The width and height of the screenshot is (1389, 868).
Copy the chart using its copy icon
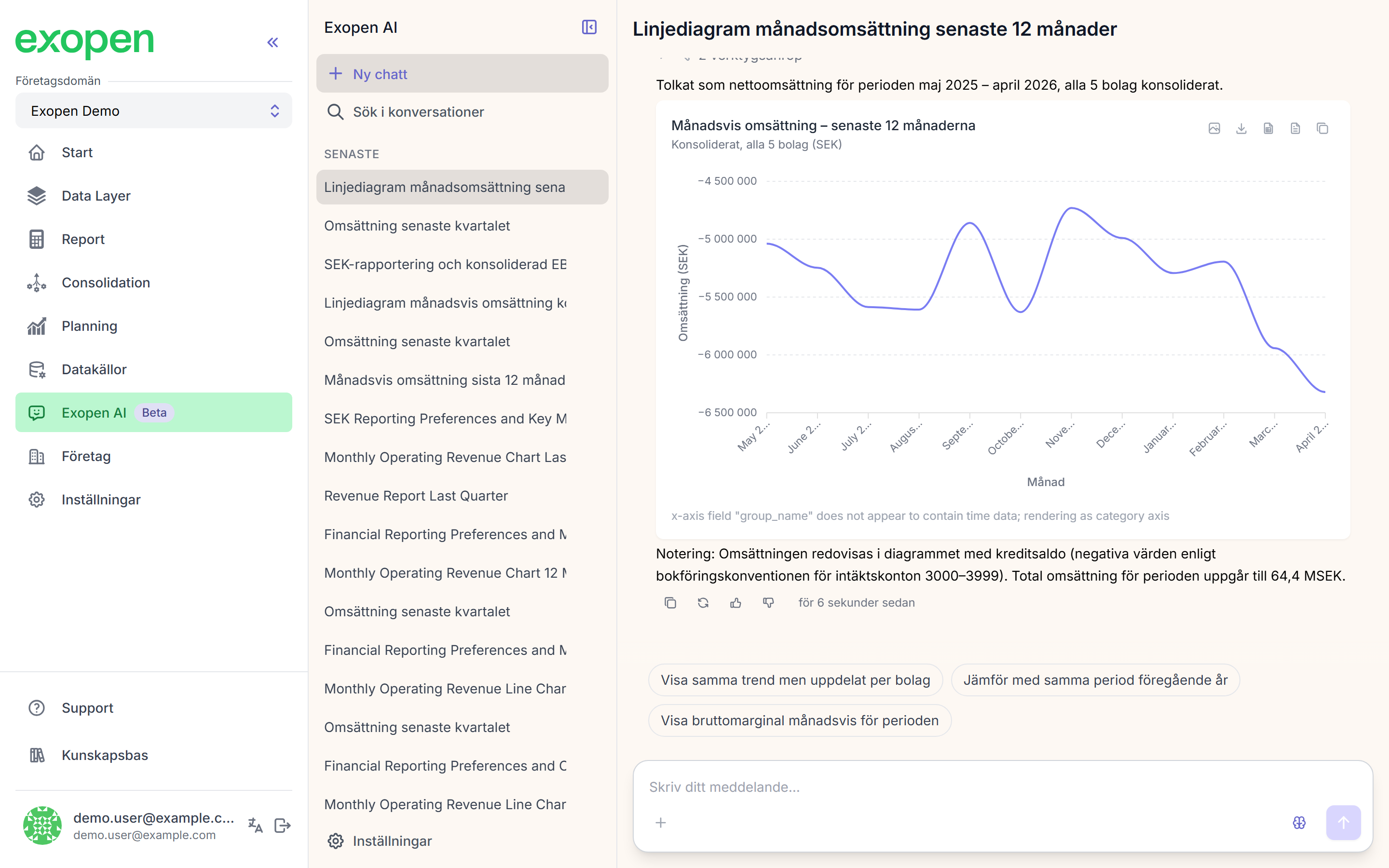(x=1322, y=128)
